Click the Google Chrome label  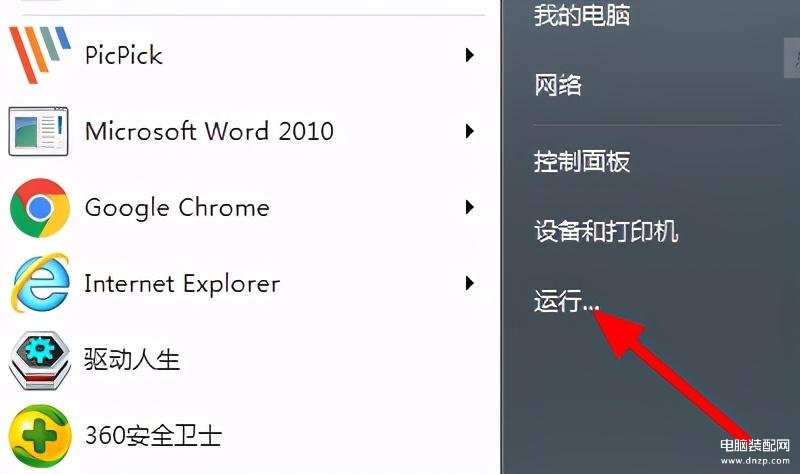177,208
